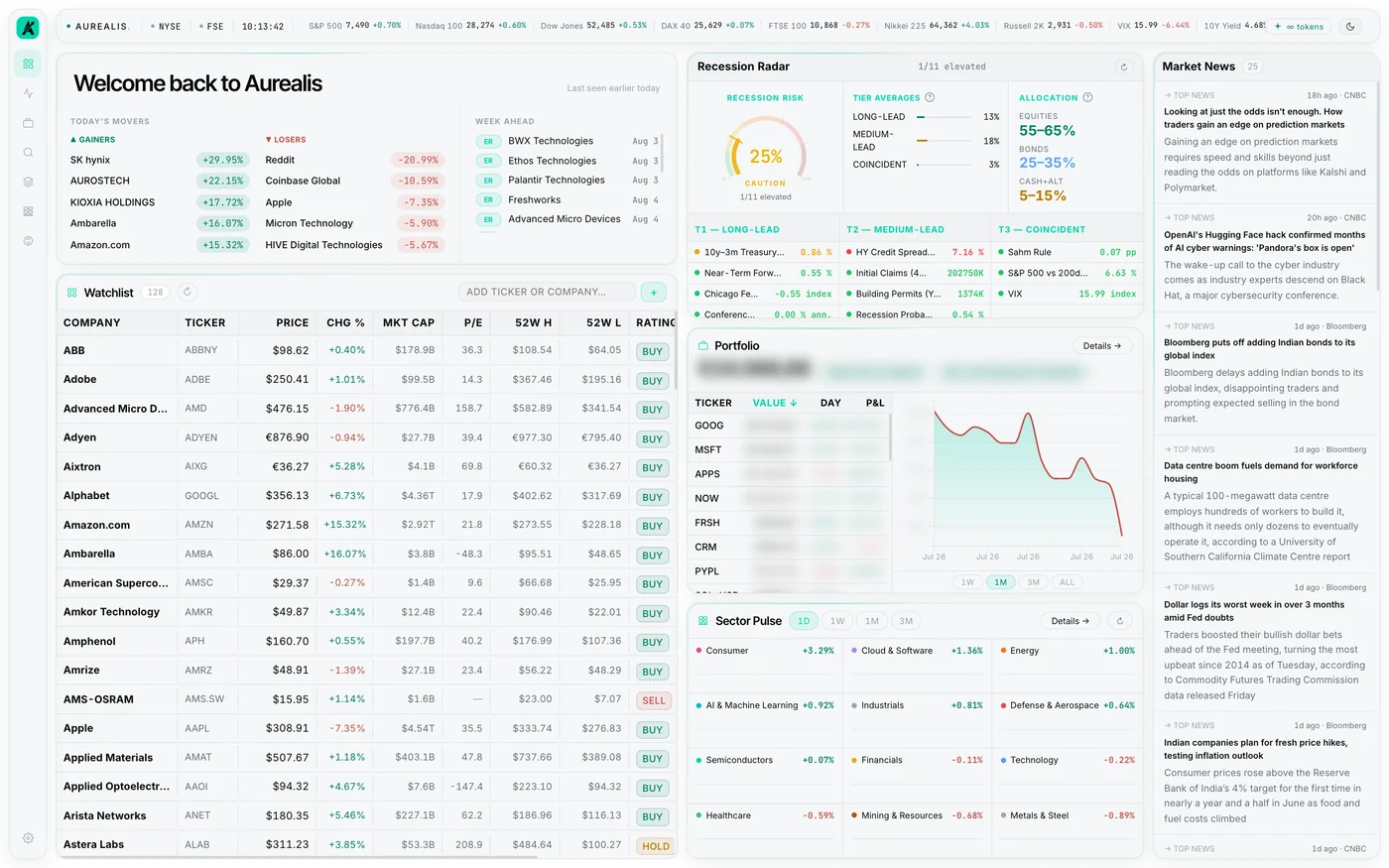Image resolution: width=1389 pixels, height=868 pixels.
Task: Open the search magnifier icon in the sidebar
Action: click(x=28, y=153)
